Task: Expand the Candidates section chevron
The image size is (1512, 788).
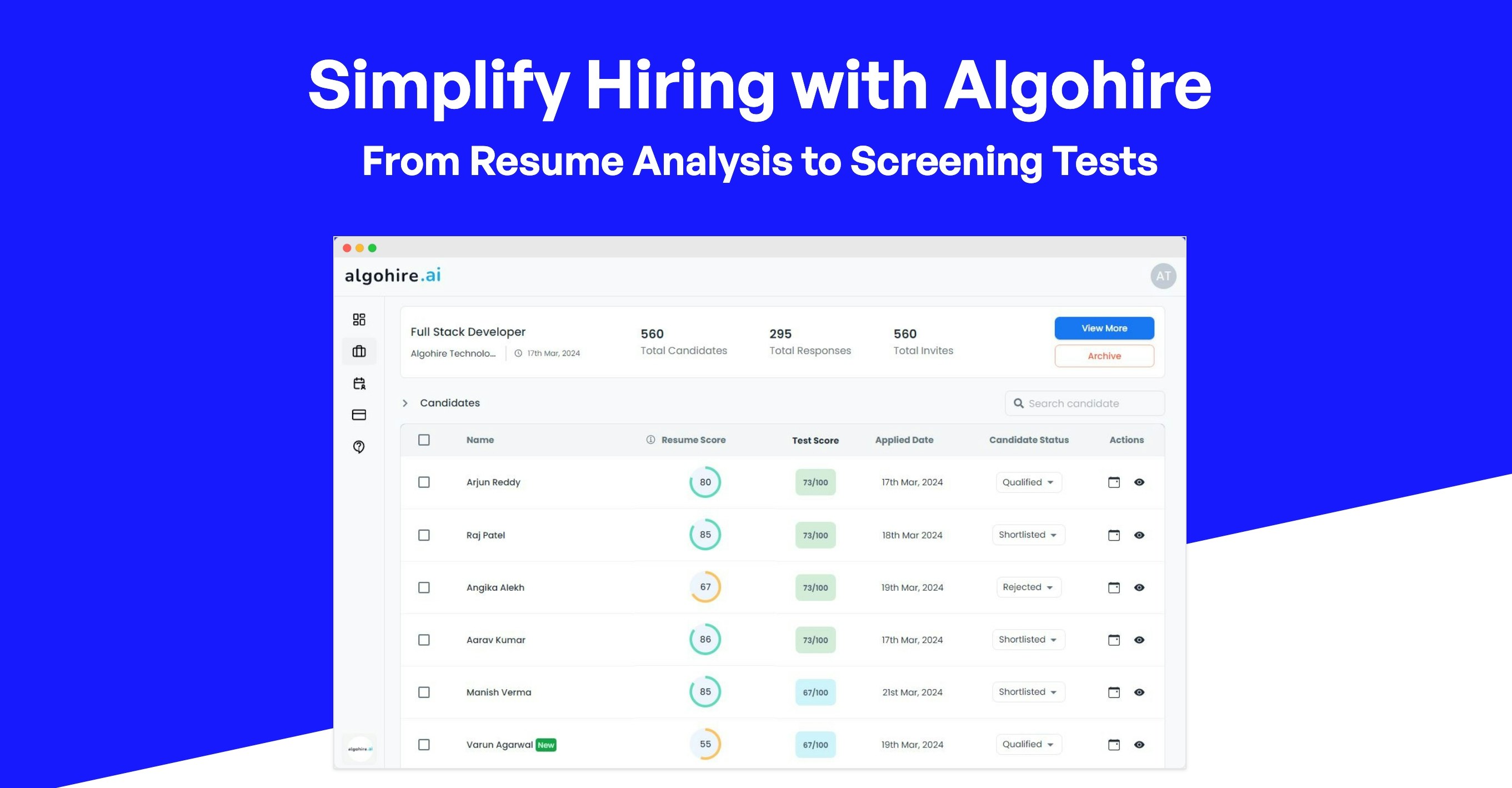Action: [x=405, y=403]
